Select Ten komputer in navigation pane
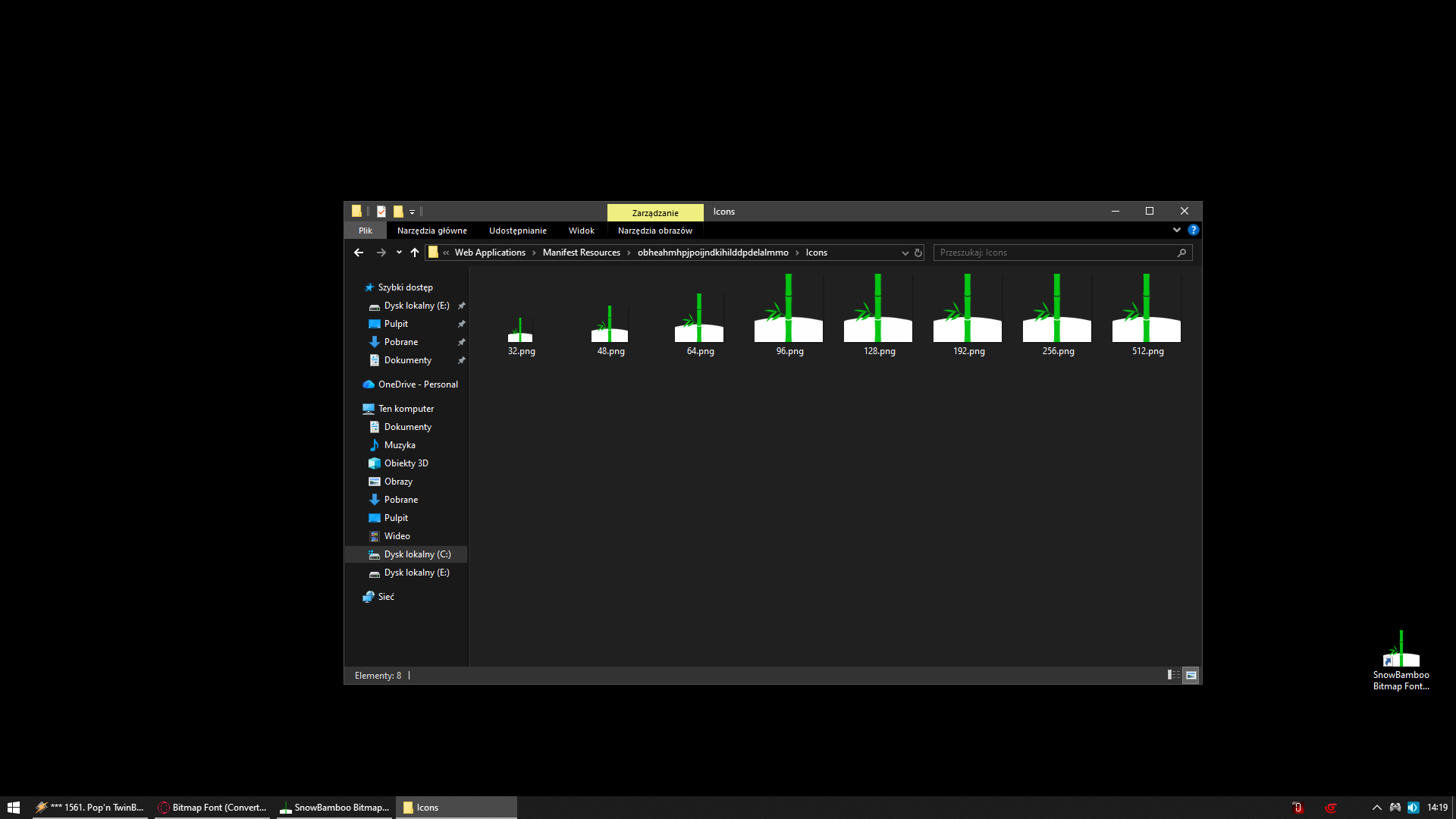The height and width of the screenshot is (819, 1456). (x=406, y=409)
